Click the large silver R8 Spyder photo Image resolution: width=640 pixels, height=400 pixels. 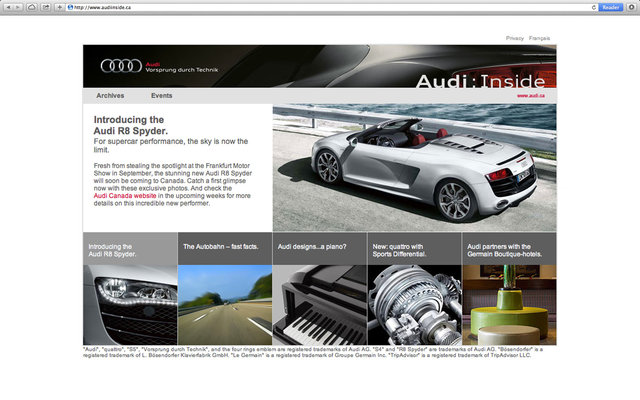pos(414,168)
